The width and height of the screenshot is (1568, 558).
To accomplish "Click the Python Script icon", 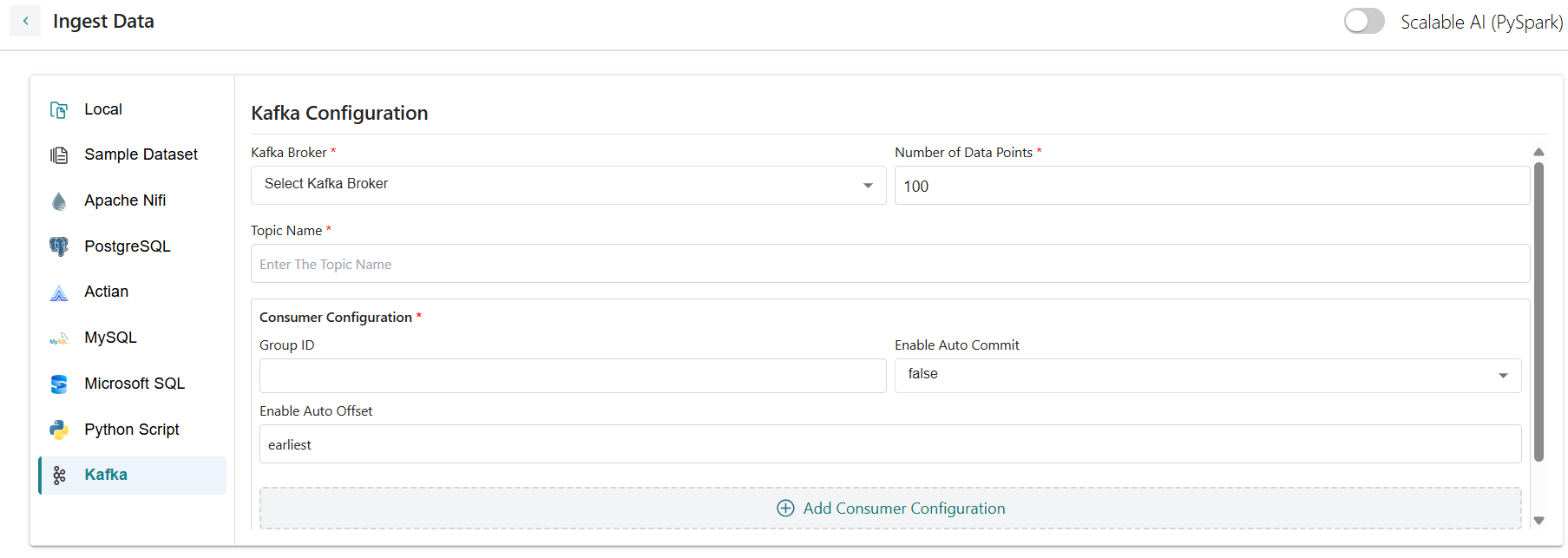I will [59, 430].
